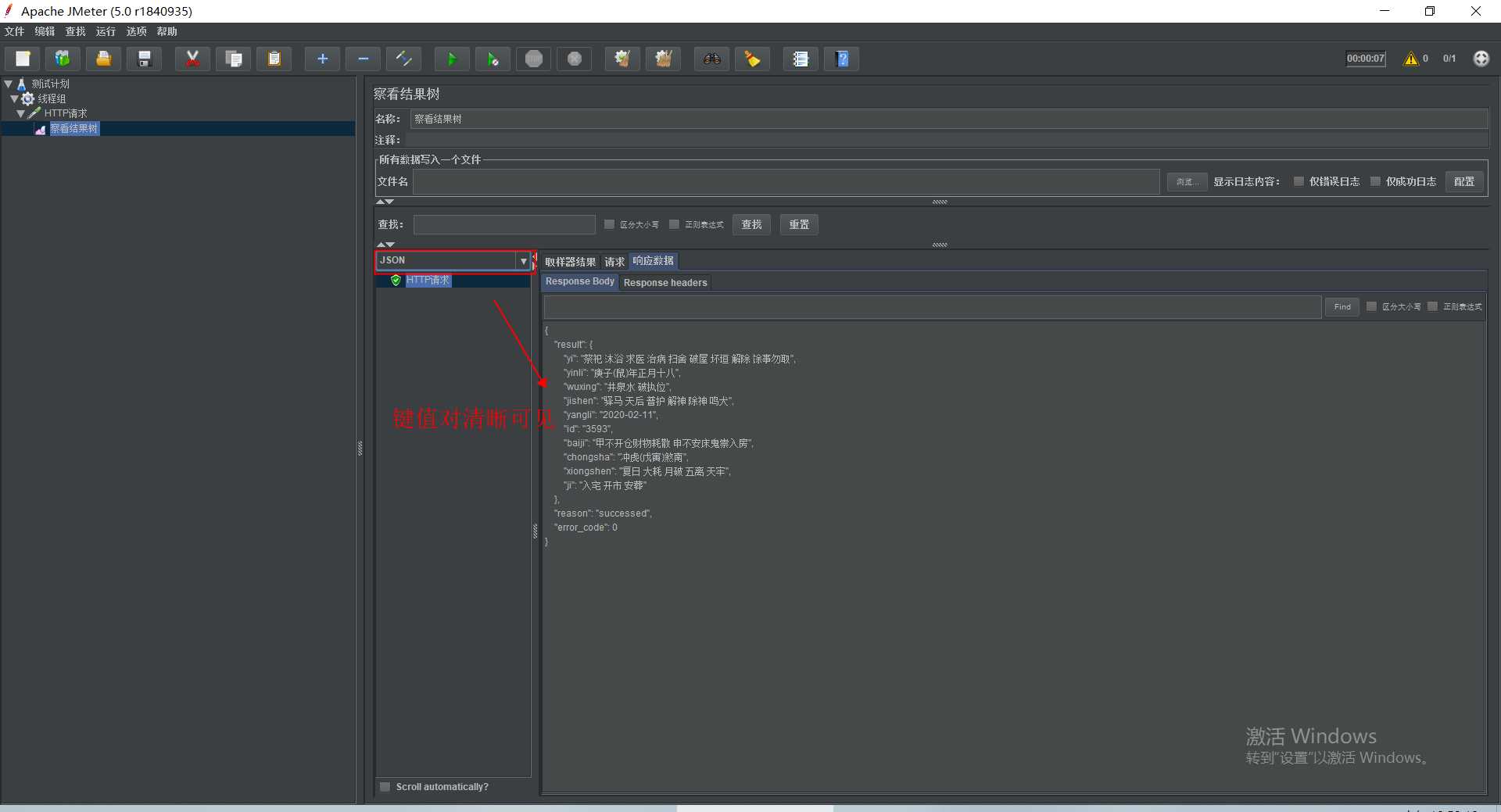Collapse the 测试计划 tree node

pos(9,84)
